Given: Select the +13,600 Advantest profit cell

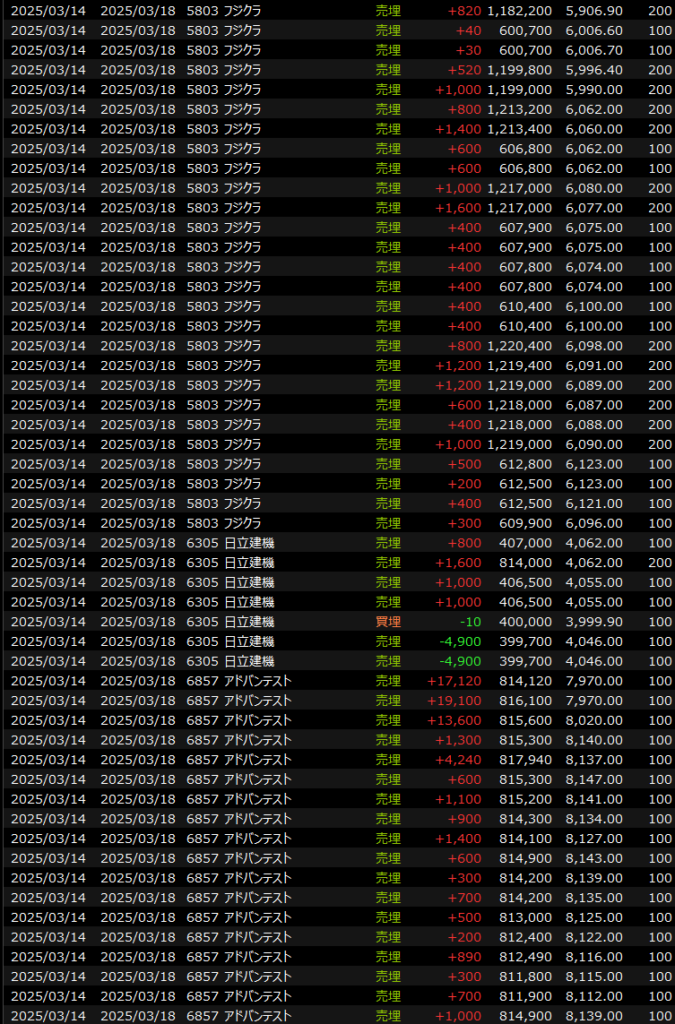Looking at the screenshot, I should 454,720.
